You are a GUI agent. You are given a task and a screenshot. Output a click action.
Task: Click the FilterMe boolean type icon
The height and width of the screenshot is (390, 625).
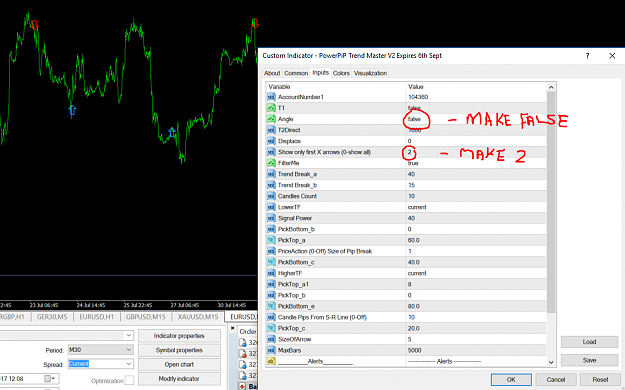[x=271, y=163]
